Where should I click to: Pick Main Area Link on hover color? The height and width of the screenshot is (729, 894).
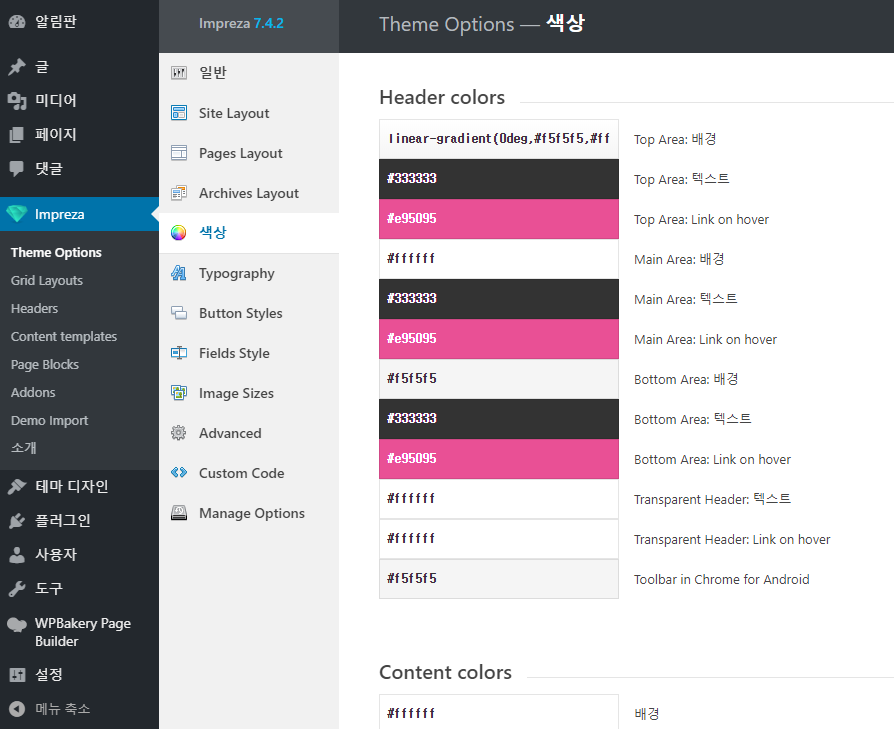pos(499,339)
